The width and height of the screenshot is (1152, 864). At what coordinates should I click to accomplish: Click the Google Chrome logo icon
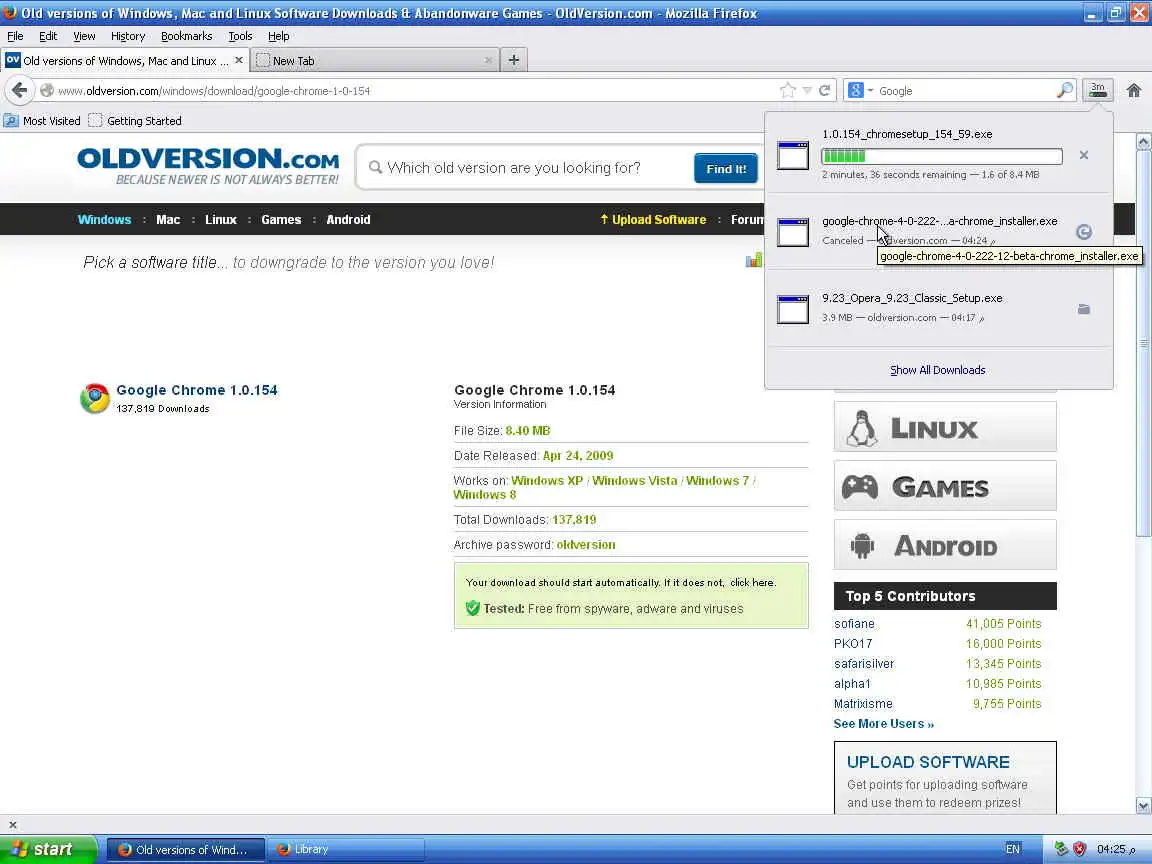95,398
